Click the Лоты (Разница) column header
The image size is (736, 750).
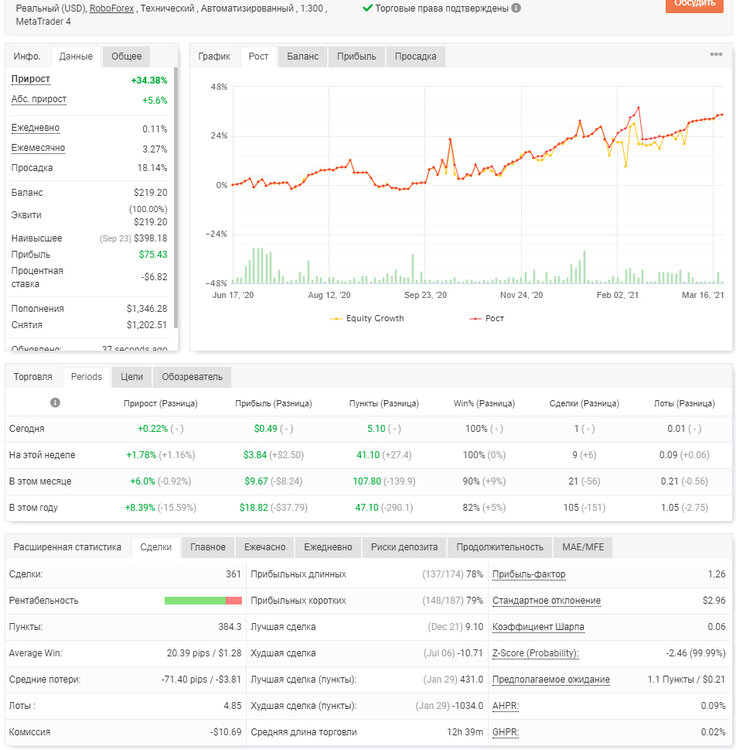click(684, 404)
